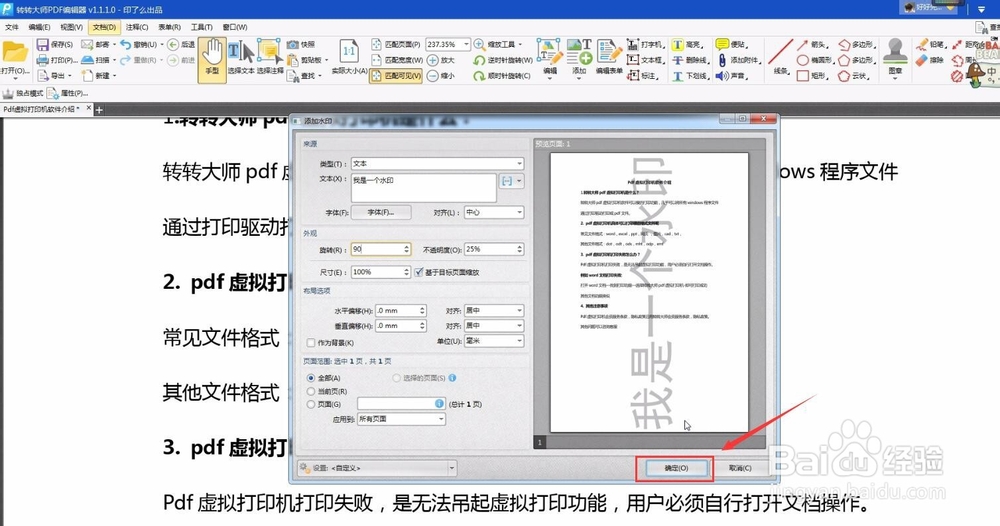Screen dimensions: 1000x526
Task: Click in the 文本(X) watermark text box
Action: click(423, 187)
